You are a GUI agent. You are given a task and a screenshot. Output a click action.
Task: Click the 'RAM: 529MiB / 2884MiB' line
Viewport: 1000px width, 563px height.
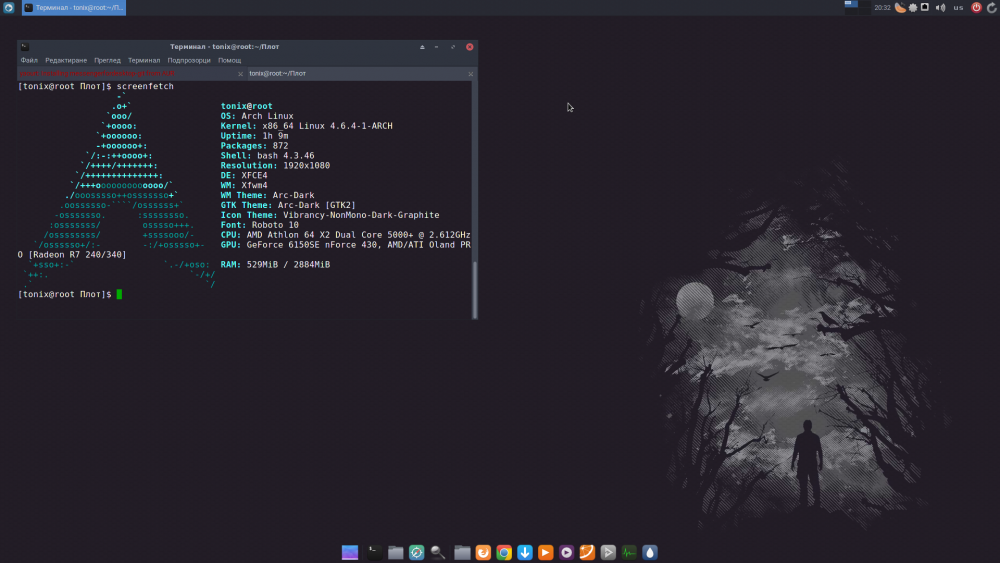pos(276,264)
